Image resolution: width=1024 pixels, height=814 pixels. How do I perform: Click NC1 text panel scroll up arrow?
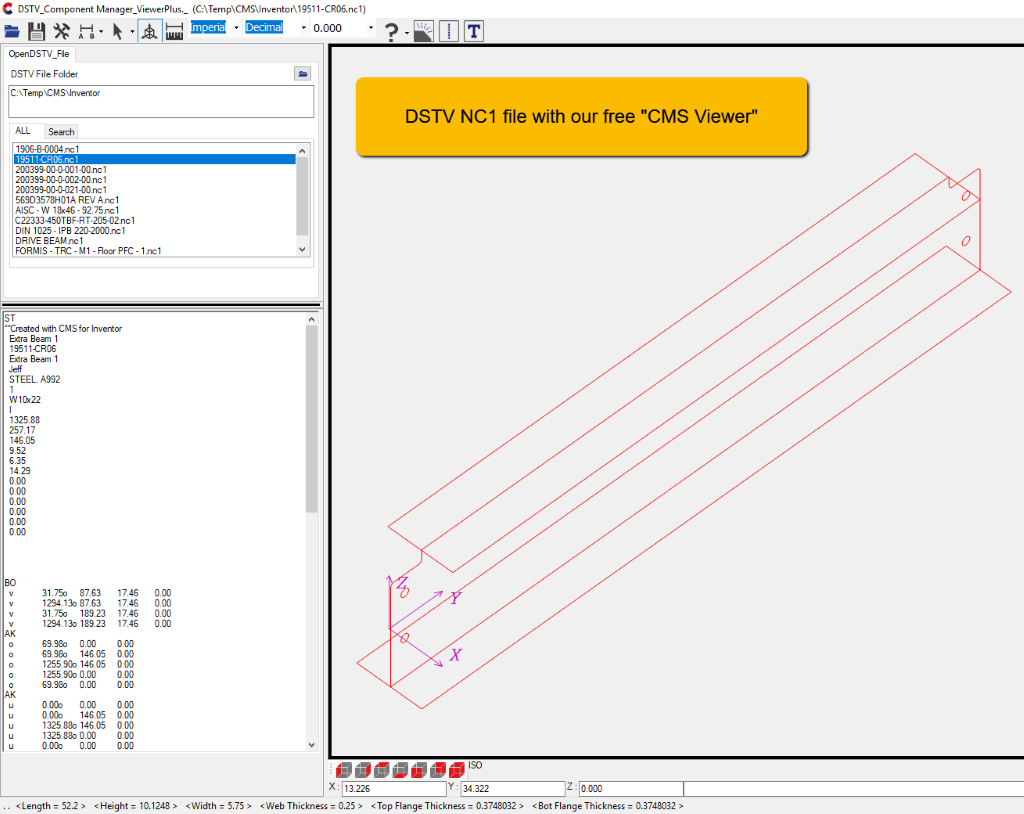[312, 319]
